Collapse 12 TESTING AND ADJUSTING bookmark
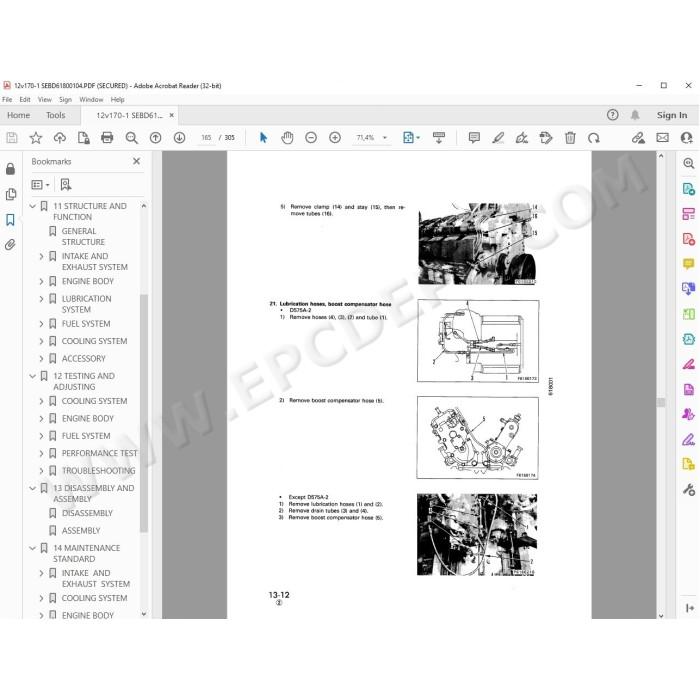Viewport: 700px width, 700px height. (33, 376)
